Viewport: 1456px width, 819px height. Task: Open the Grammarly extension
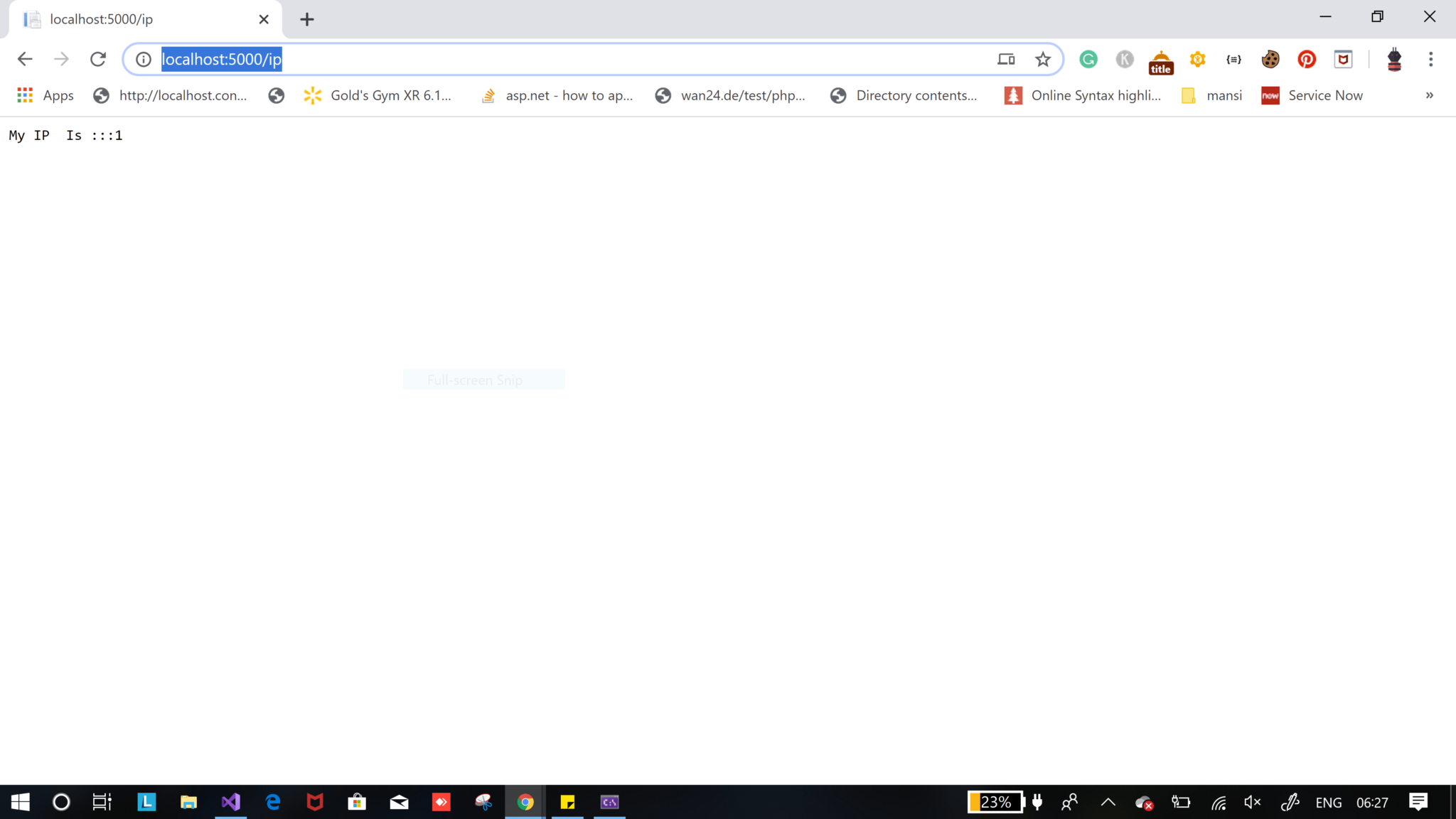(x=1088, y=59)
